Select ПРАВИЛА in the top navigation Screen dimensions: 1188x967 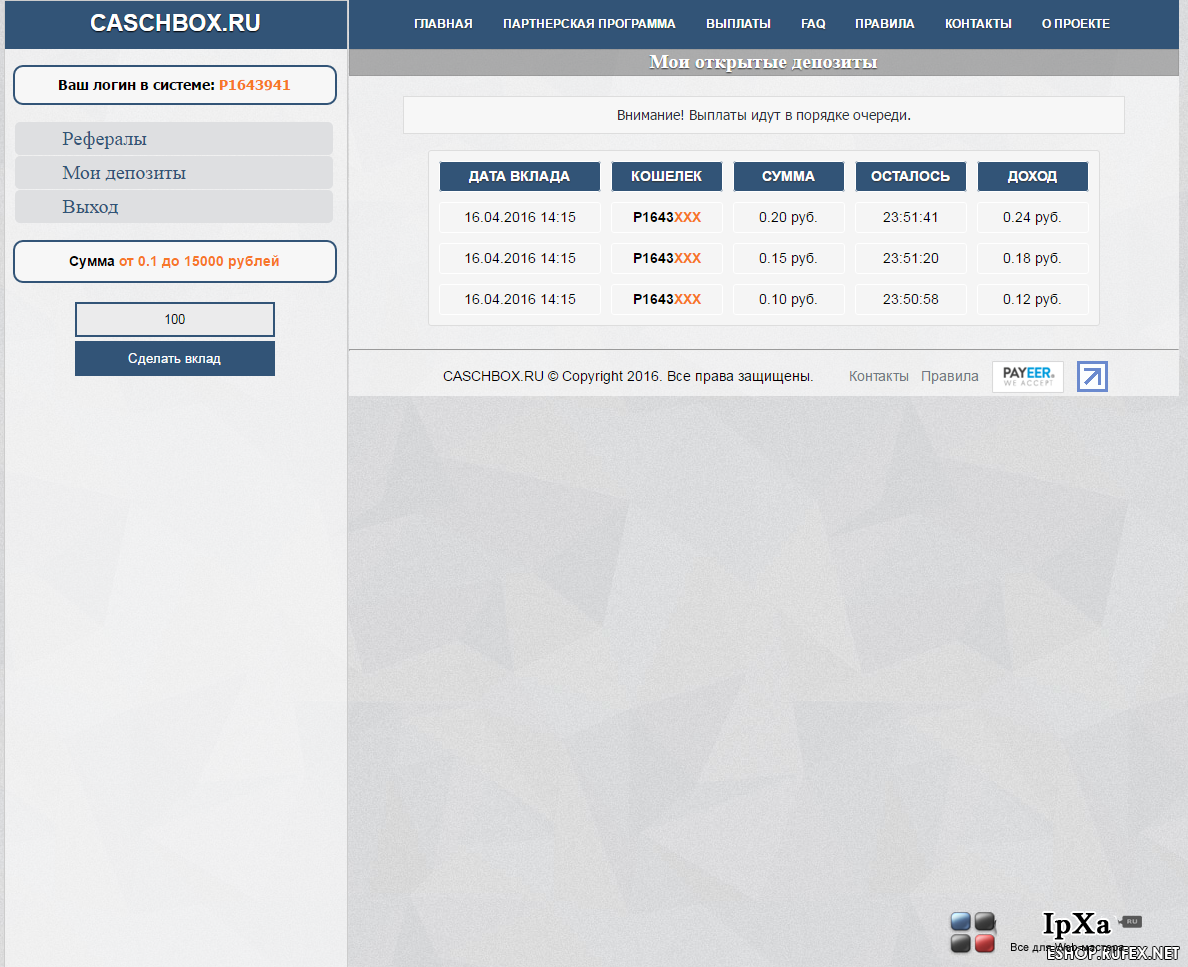click(x=885, y=24)
